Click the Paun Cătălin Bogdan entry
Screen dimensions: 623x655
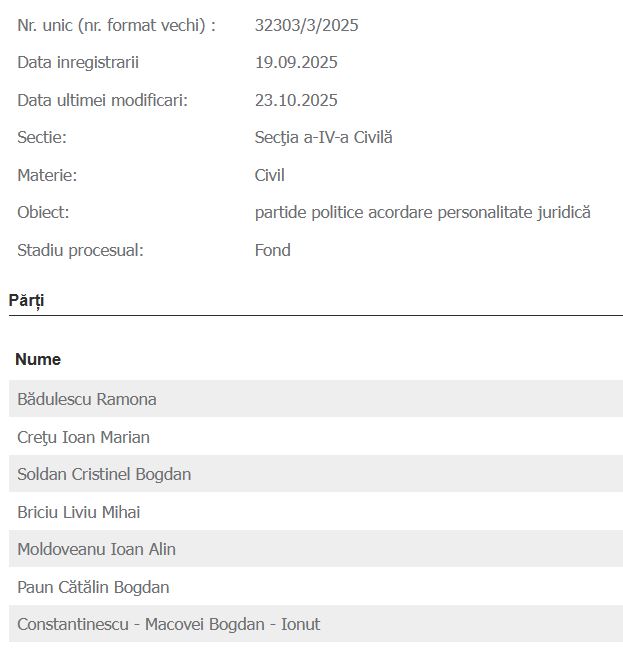pyautogui.click(x=93, y=587)
